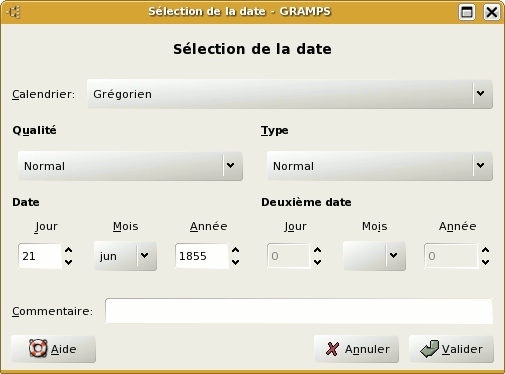
Task: Decrease the Jour value of the first date
Action: click(69, 262)
